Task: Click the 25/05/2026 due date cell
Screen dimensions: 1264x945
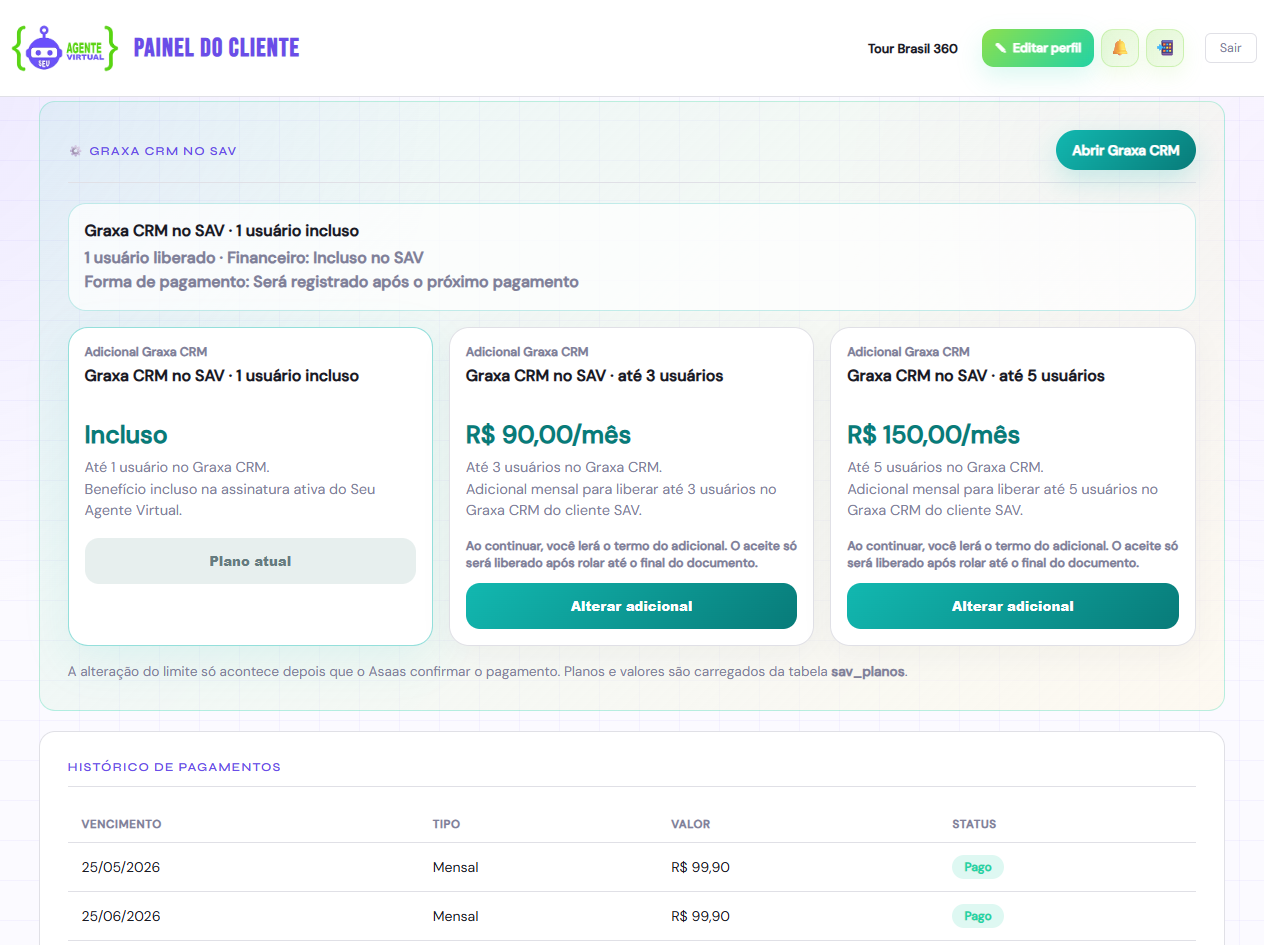Action: tap(121, 867)
